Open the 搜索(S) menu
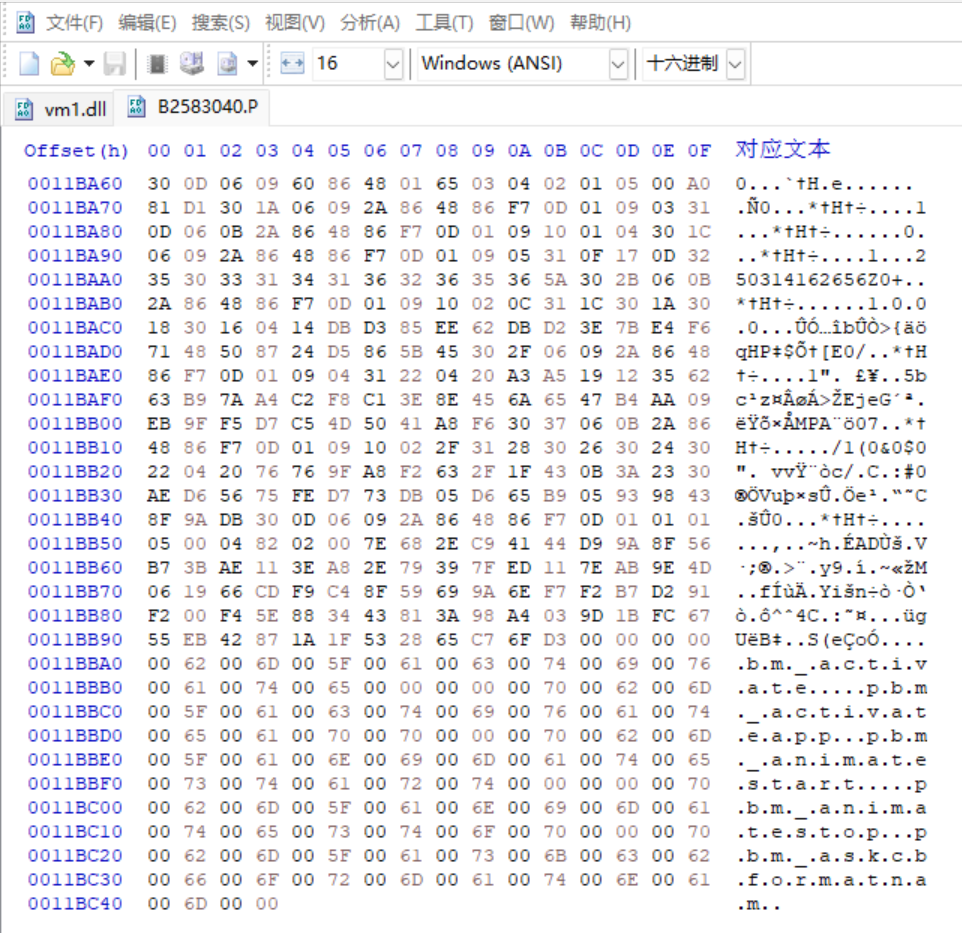This screenshot has width=962, height=933. (x=221, y=23)
